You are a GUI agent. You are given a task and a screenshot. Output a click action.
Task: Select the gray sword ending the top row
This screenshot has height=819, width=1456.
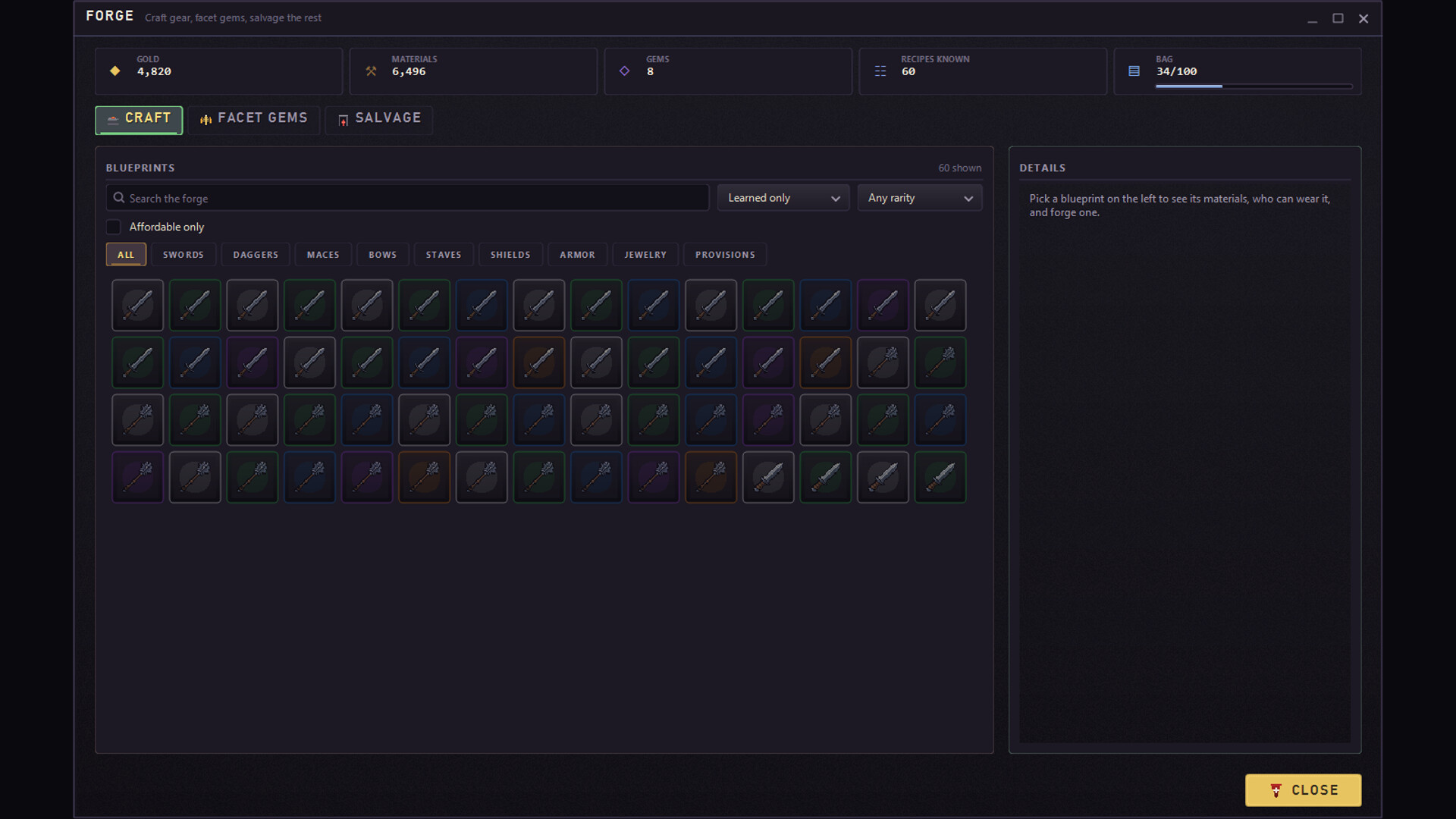tap(940, 305)
